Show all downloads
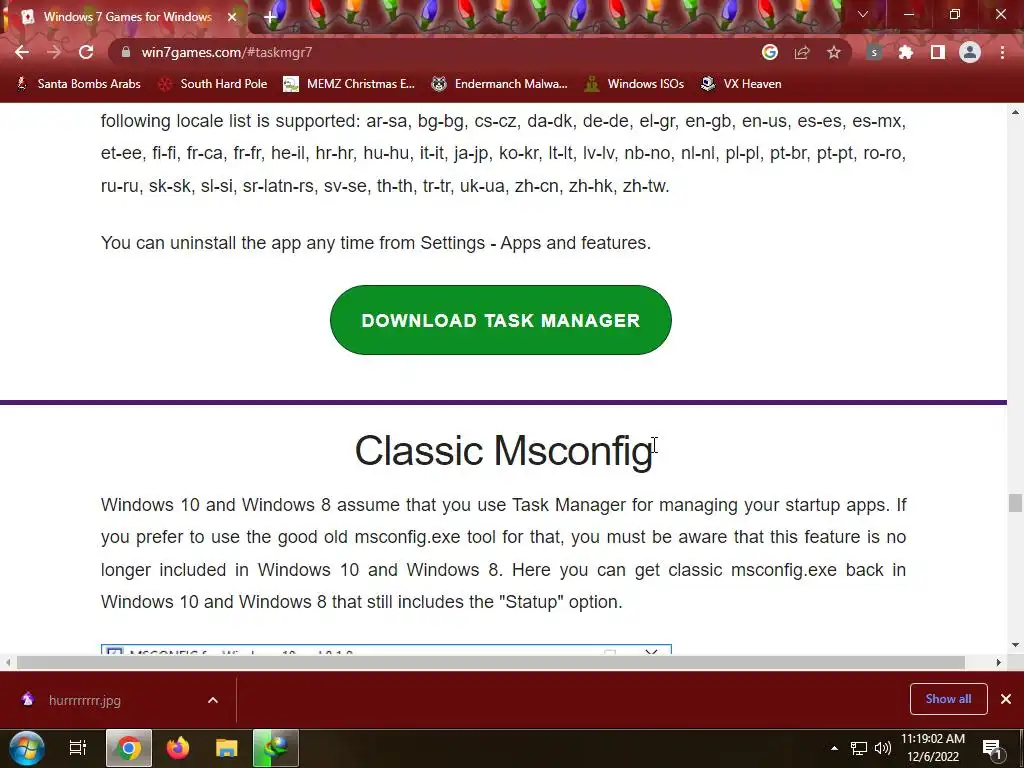 pyautogui.click(x=948, y=699)
